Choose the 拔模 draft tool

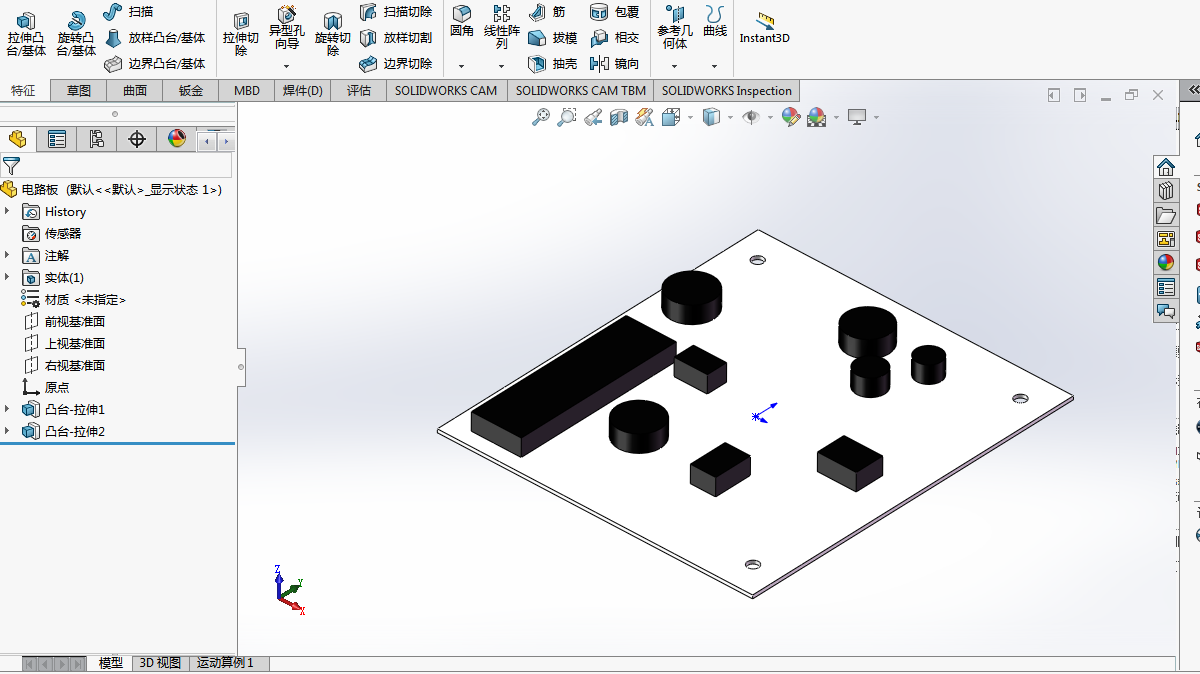[552, 38]
